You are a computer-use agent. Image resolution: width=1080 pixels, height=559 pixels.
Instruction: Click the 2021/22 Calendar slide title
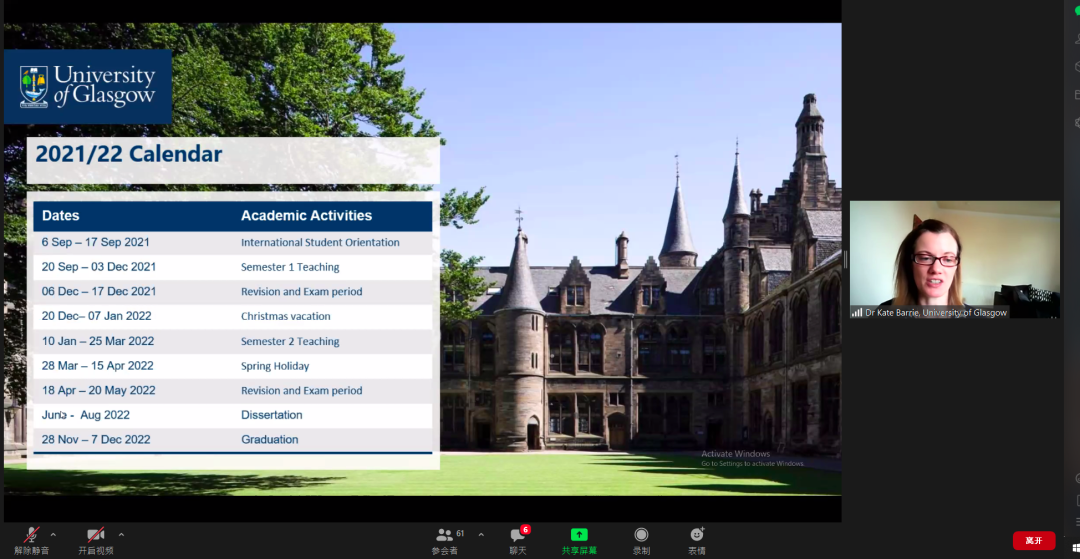point(129,154)
